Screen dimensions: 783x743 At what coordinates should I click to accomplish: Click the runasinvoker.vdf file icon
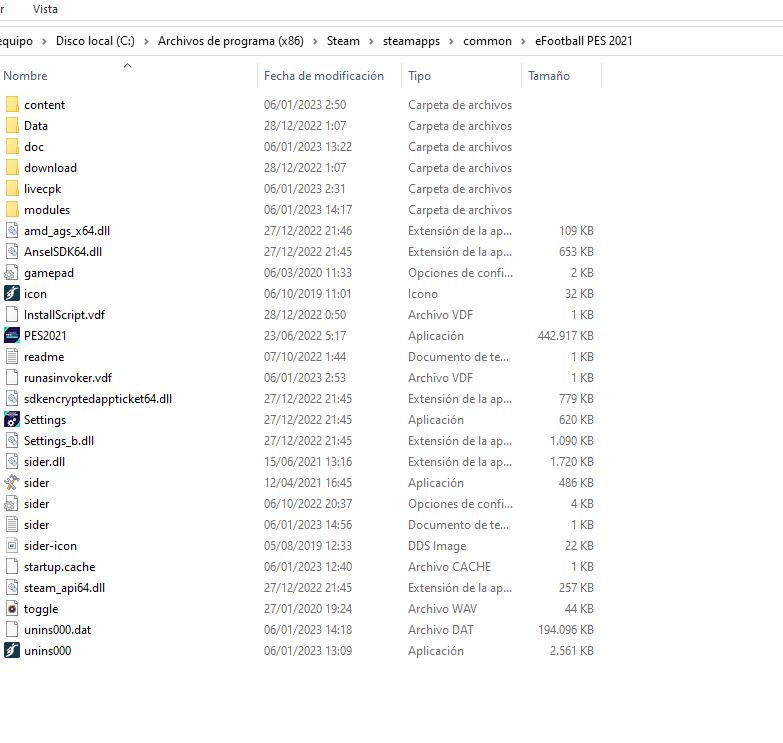coord(12,377)
